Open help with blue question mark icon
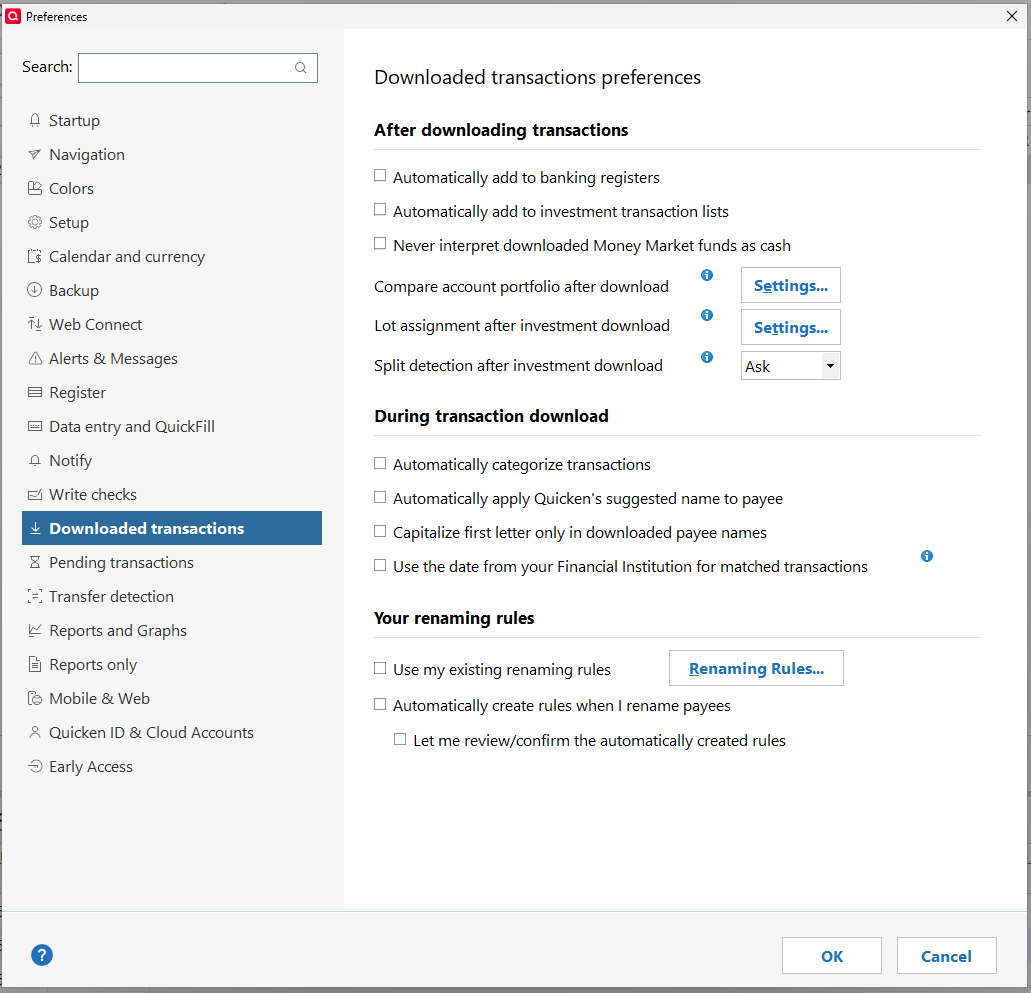This screenshot has height=993, width=1031. point(42,955)
